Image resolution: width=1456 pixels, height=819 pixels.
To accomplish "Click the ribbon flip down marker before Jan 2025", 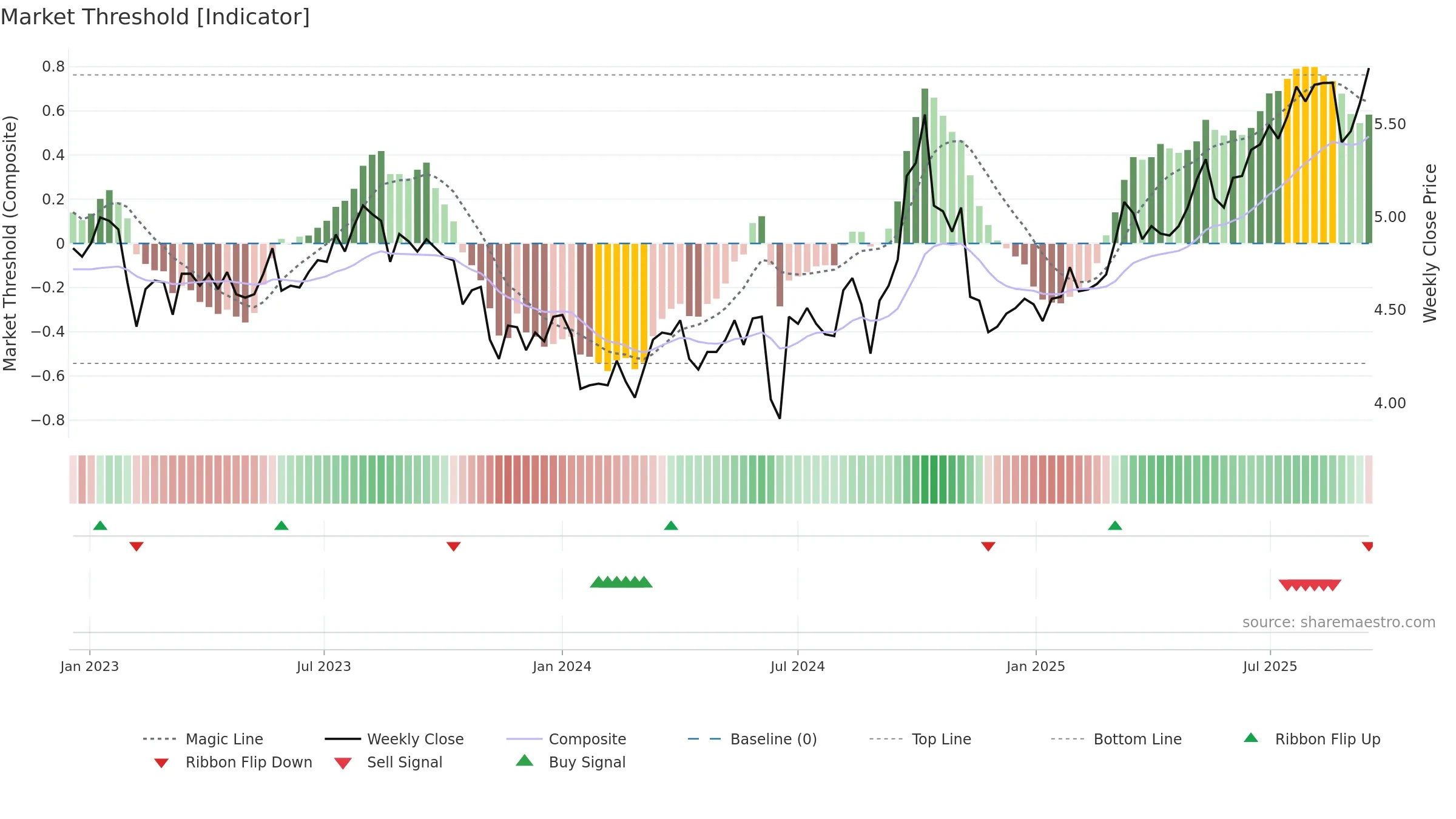I will 988,547.
